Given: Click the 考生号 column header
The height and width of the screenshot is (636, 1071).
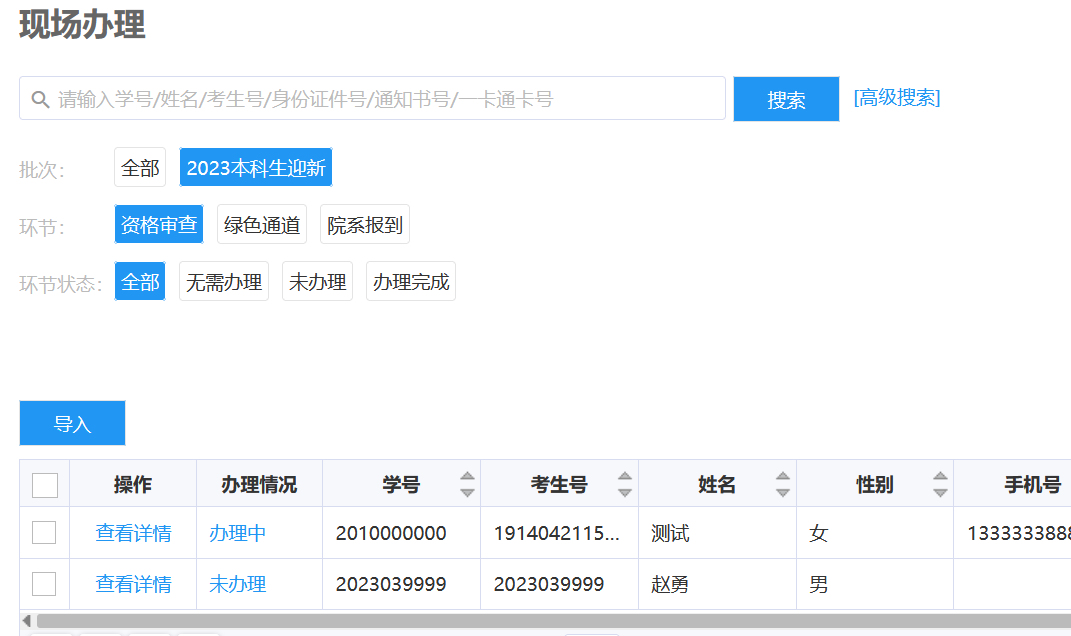Looking at the screenshot, I should [559, 485].
